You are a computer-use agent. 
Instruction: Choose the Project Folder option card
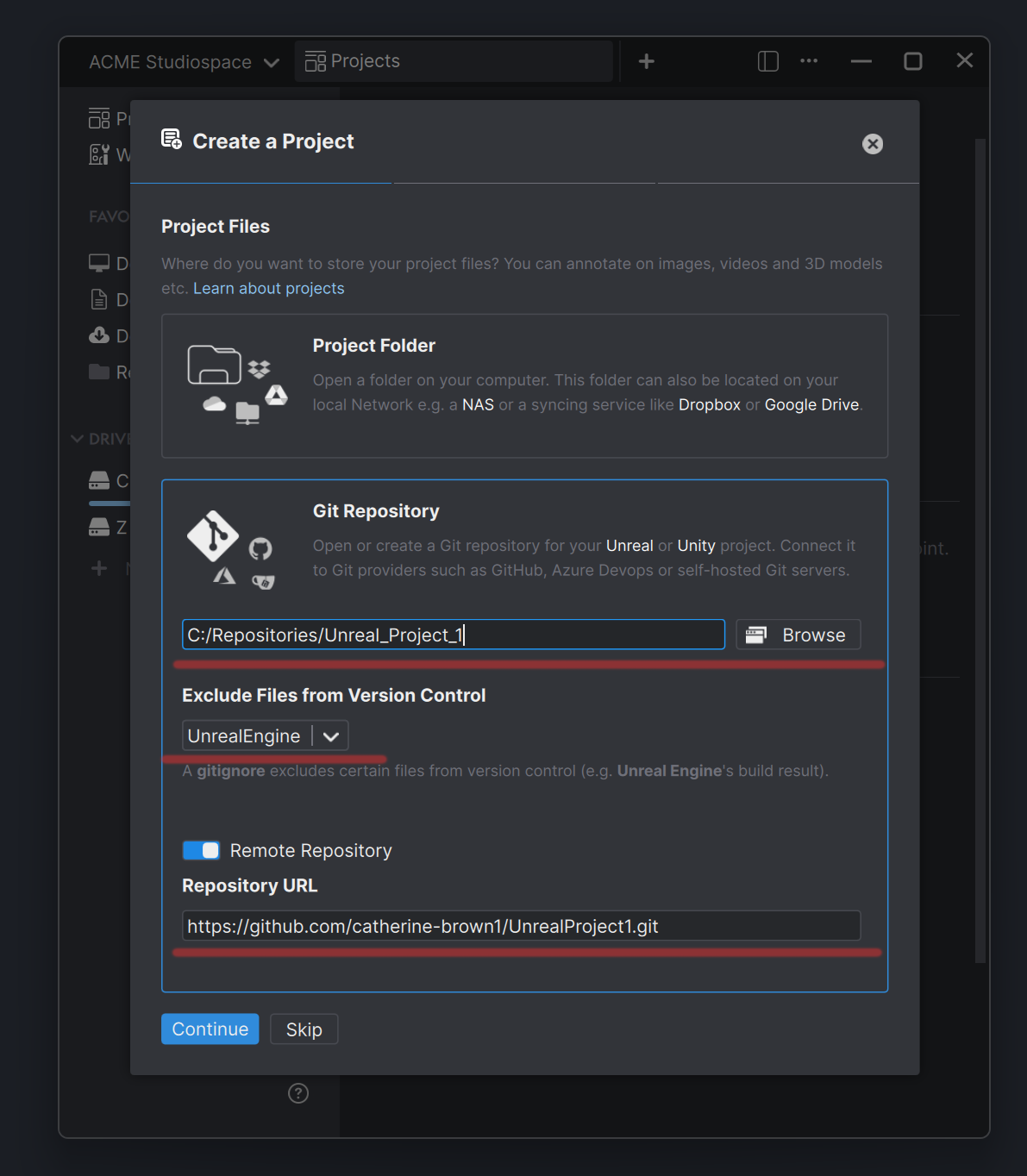524,385
